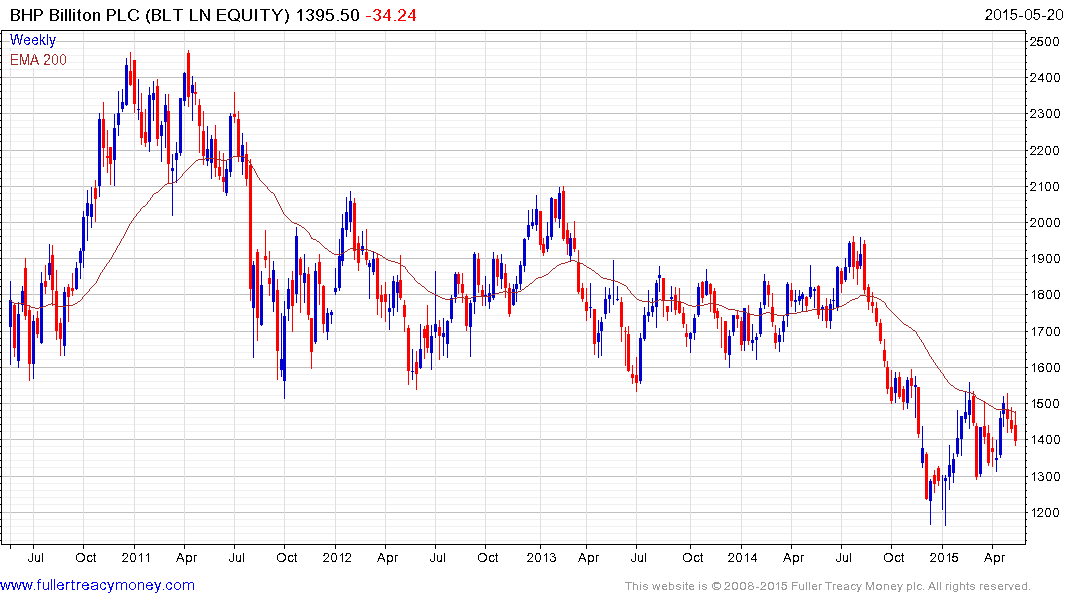Screen dimensions: 1075x600
Task: Select the 1400 price axis label
Action: pos(1045,440)
